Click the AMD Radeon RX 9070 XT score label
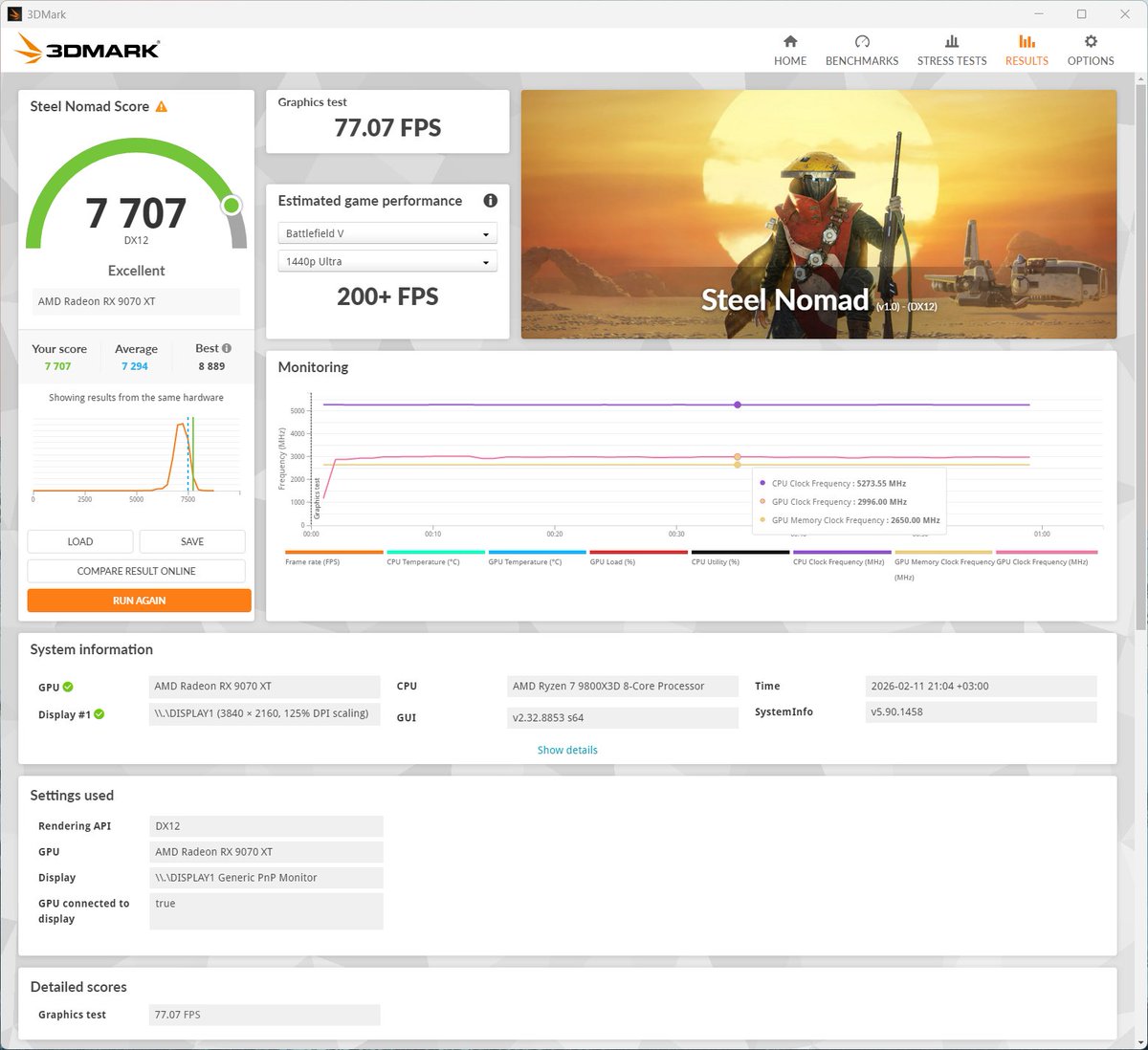 [136, 301]
